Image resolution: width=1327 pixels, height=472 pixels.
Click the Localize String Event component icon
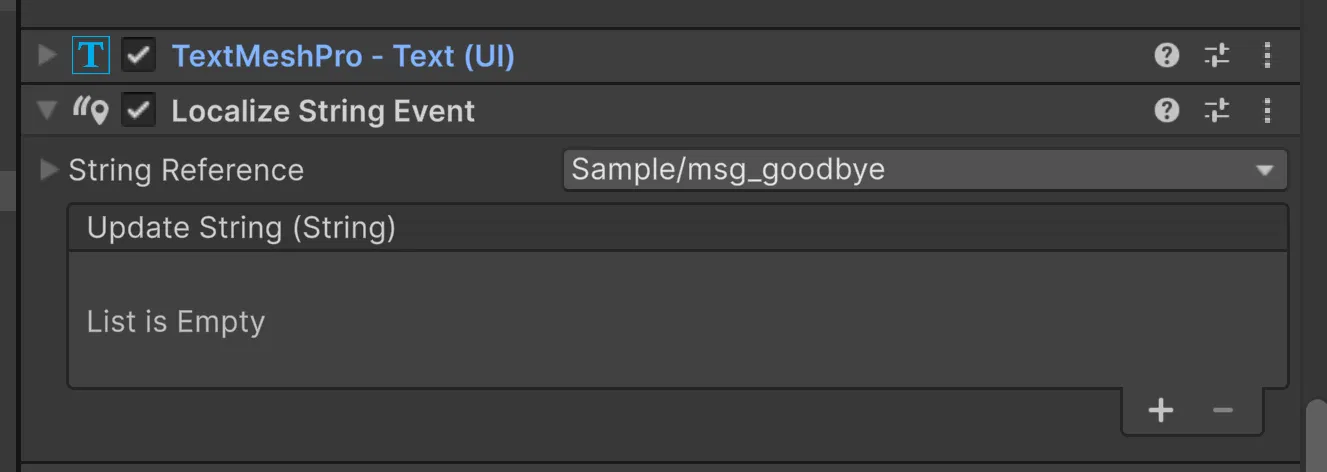(91, 110)
